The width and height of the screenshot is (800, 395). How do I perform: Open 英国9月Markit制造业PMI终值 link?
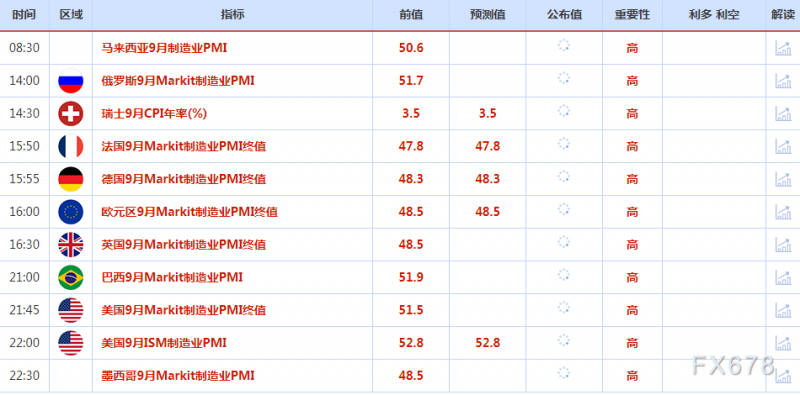coord(184,244)
